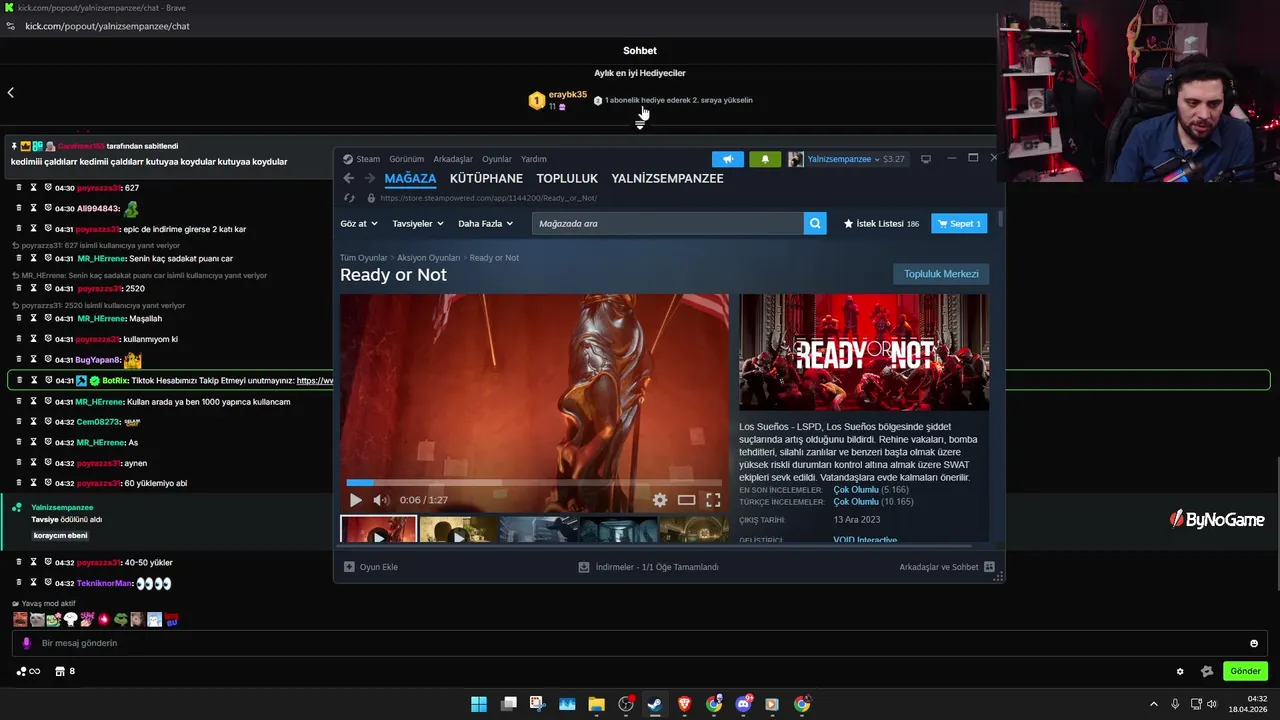Click the chat identity icon beside Gönder
Image resolution: width=1280 pixels, height=720 pixels.
(x=1207, y=671)
